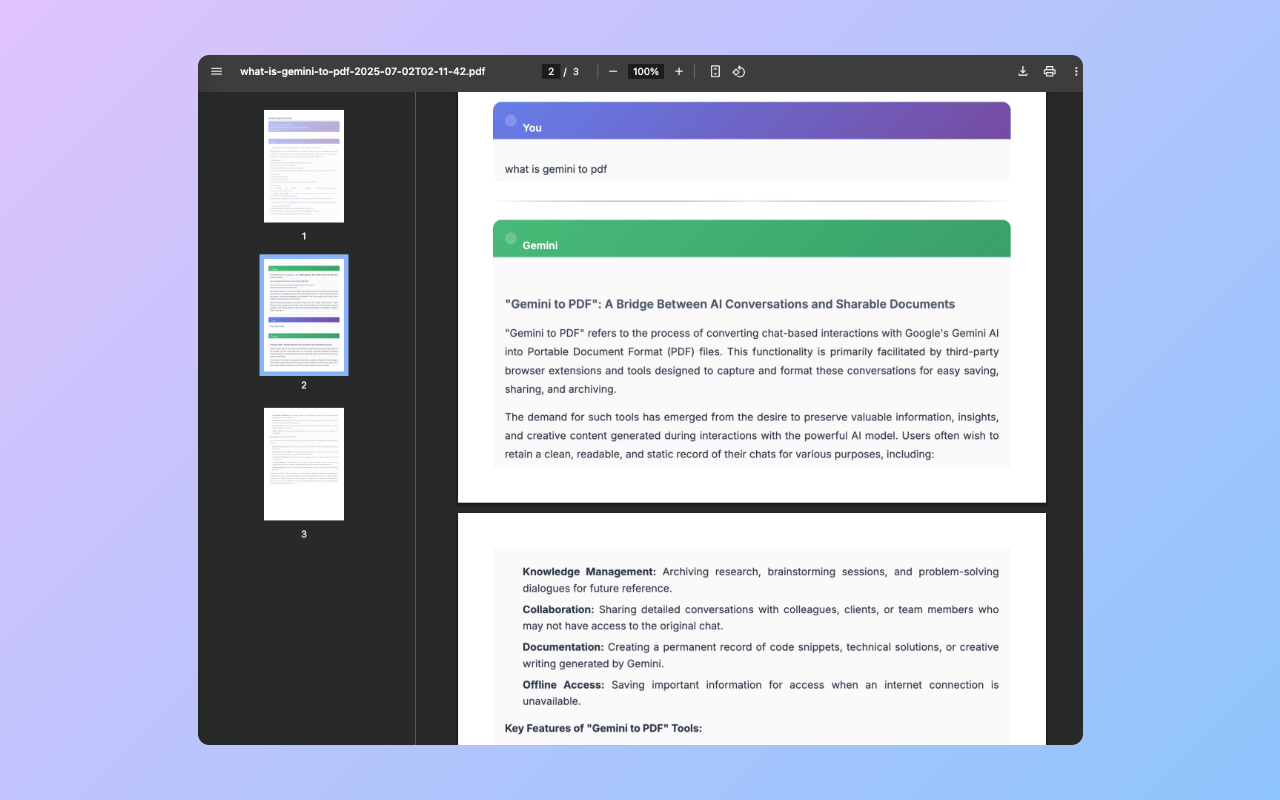Open the sidebar hamburger menu
This screenshot has height=800, width=1280.
tap(216, 71)
